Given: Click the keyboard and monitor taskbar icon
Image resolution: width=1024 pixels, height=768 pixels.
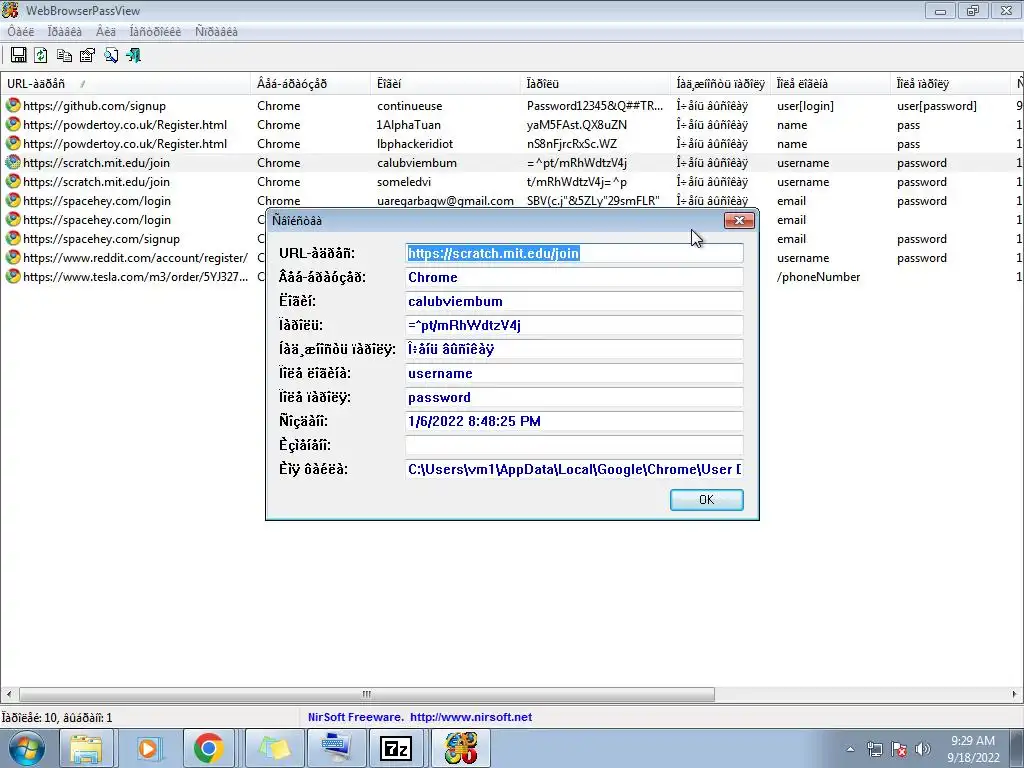Looking at the screenshot, I should click(x=336, y=748).
